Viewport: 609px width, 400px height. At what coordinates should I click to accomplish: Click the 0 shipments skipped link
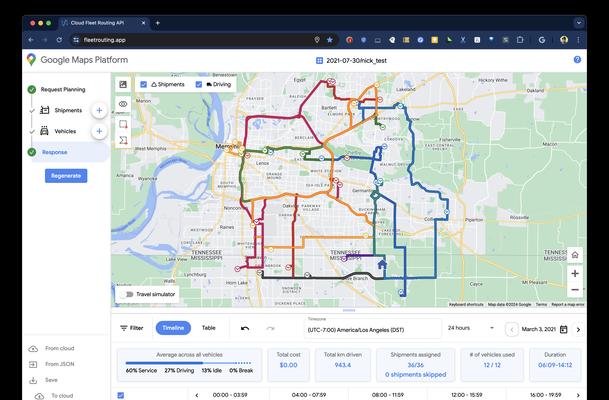415,375
